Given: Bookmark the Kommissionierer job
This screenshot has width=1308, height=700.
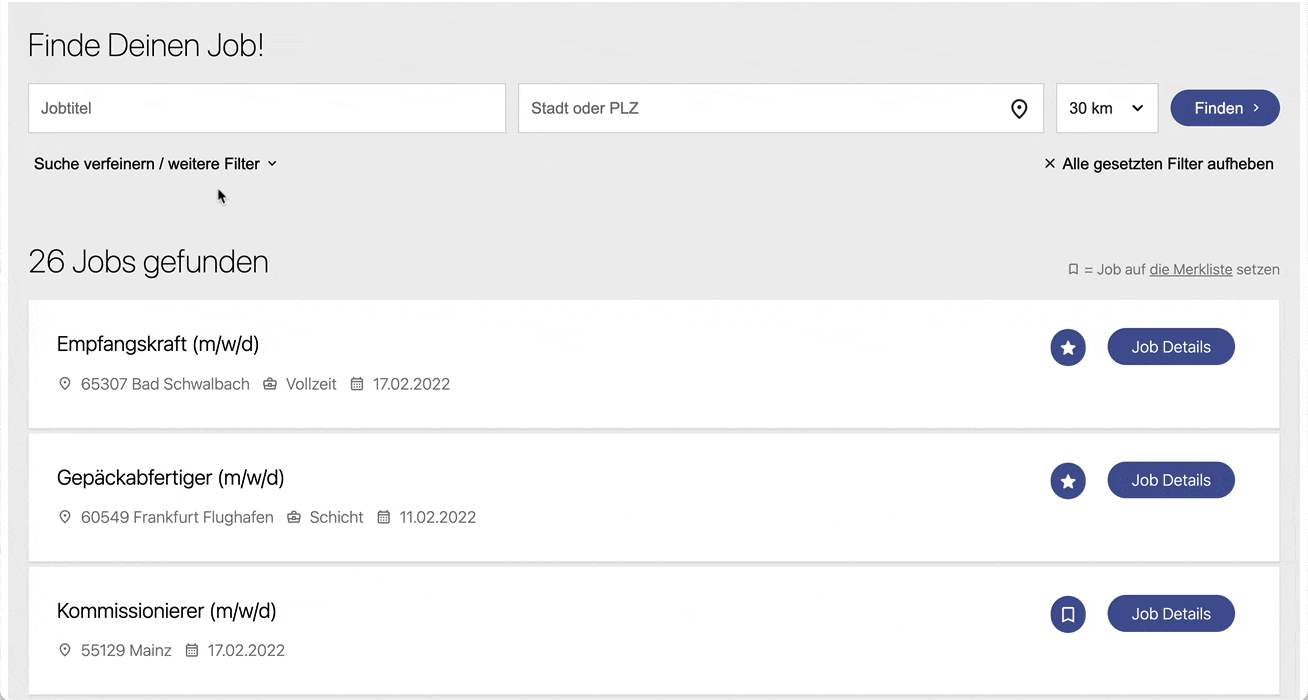Looking at the screenshot, I should (1068, 614).
